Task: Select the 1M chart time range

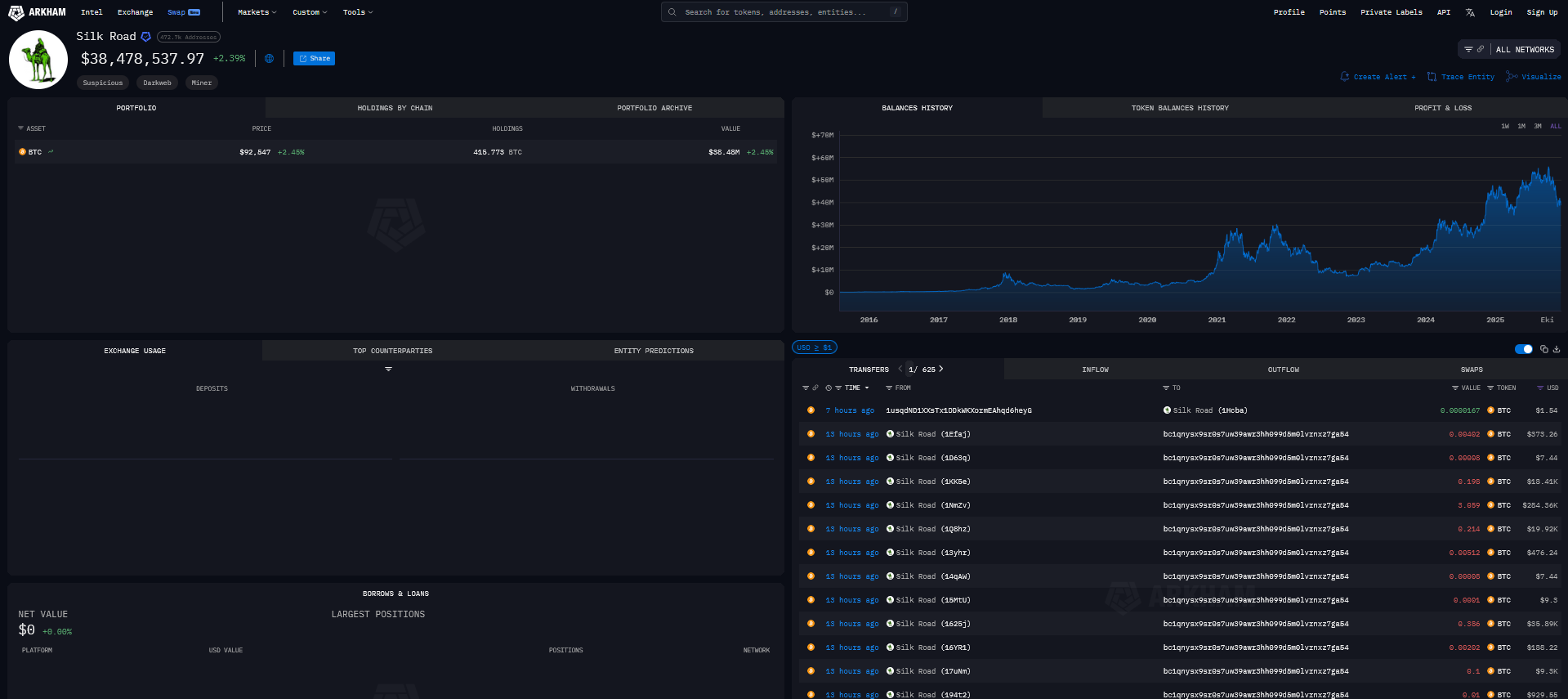Action: click(1521, 127)
